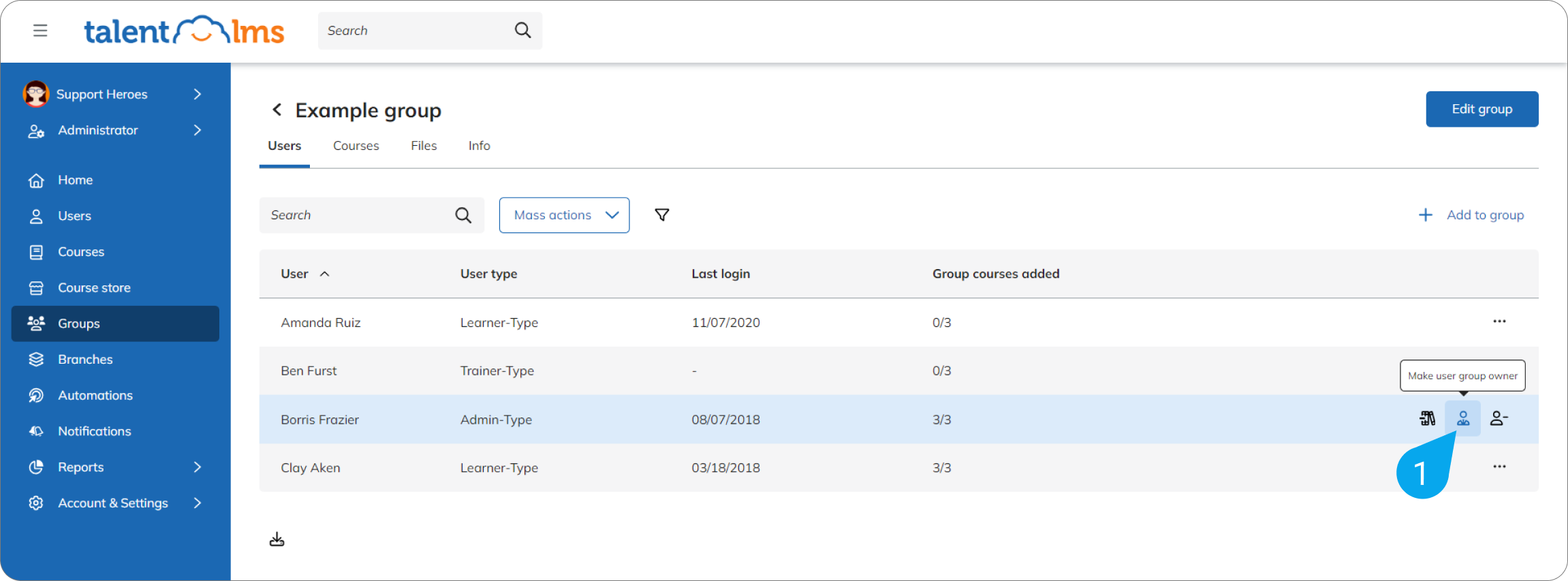
Task: Click the Groups people icon
Action: tap(36, 323)
